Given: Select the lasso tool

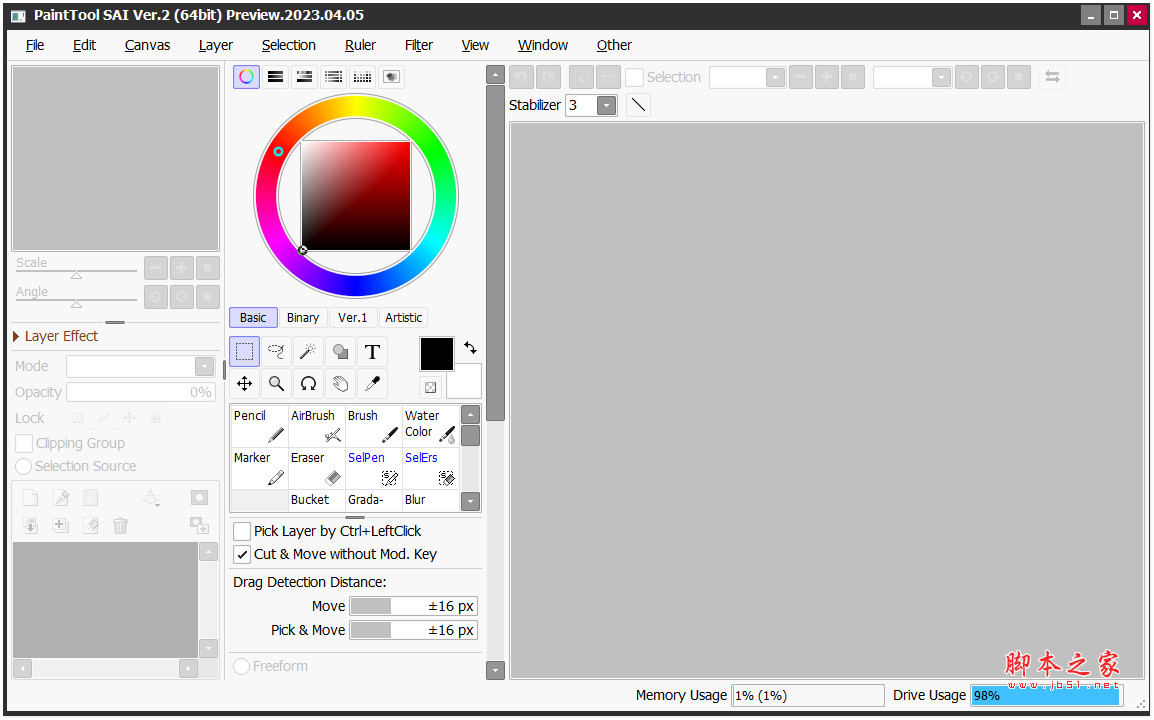Looking at the screenshot, I should (x=276, y=352).
